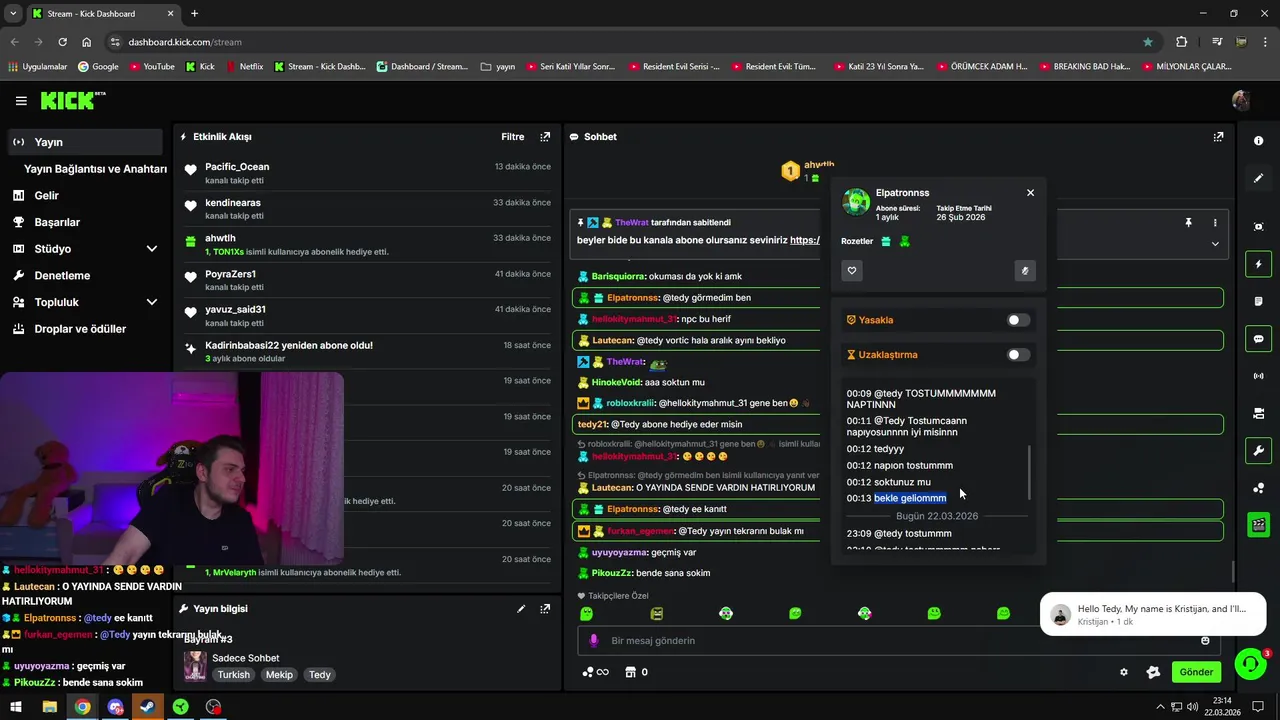Bookmark this page with the star icon
Viewport: 1280px width, 720px height.
[x=1148, y=42]
